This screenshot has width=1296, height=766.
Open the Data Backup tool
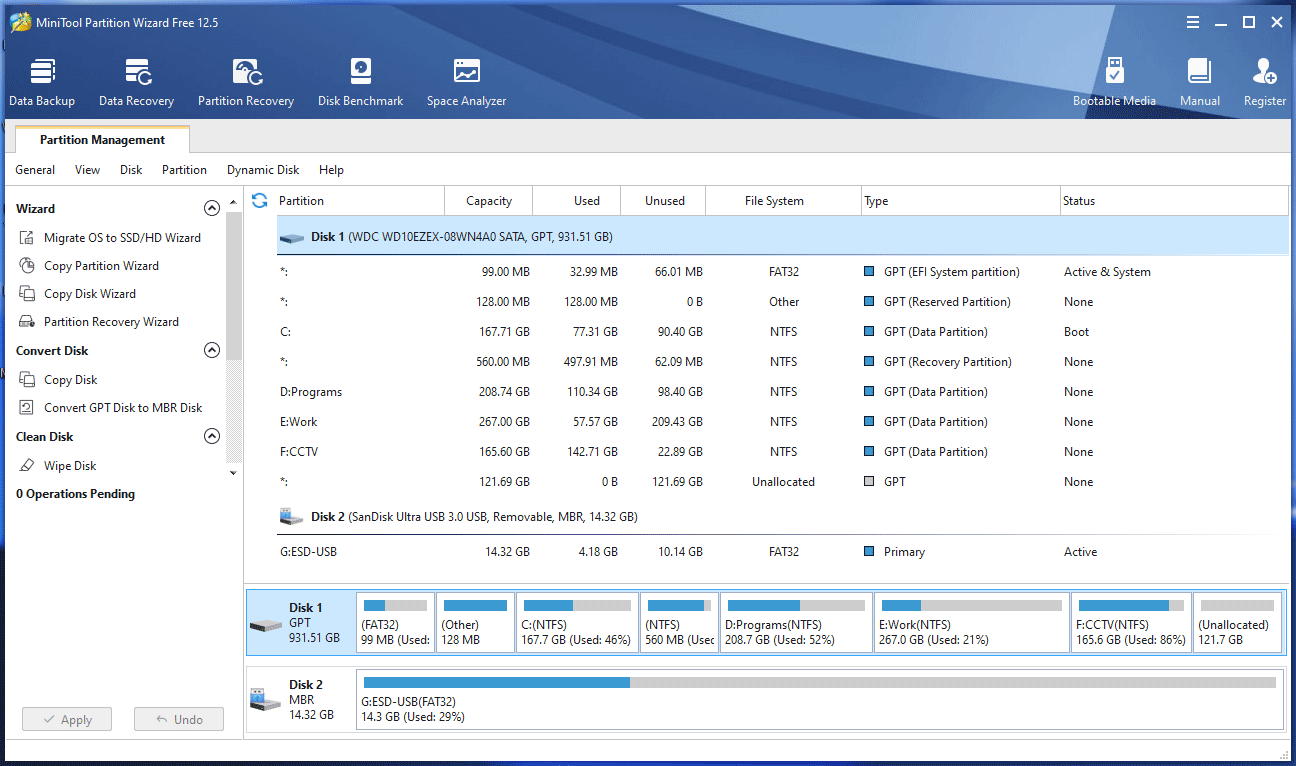tap(42, 83)
